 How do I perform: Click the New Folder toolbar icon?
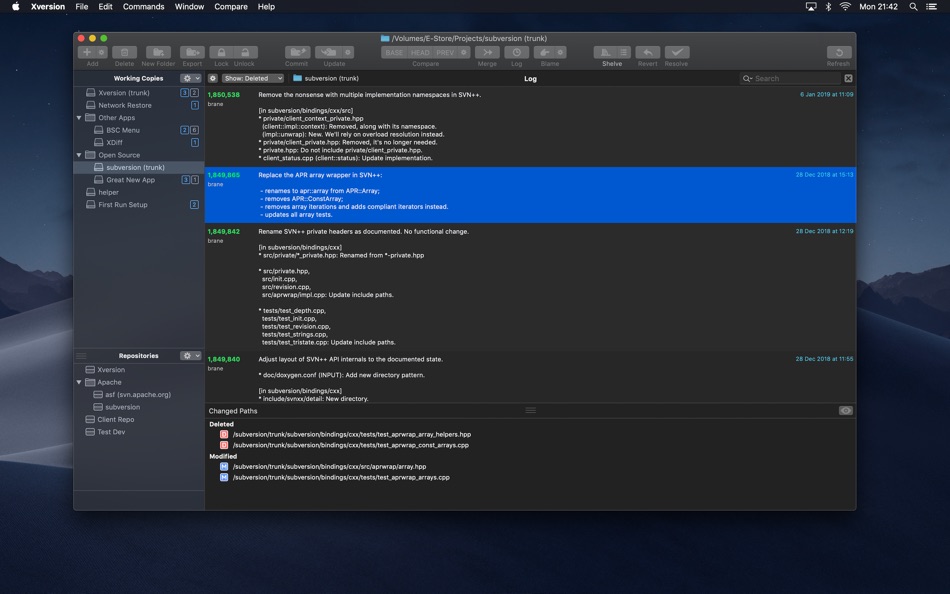[x=158, y=52]
